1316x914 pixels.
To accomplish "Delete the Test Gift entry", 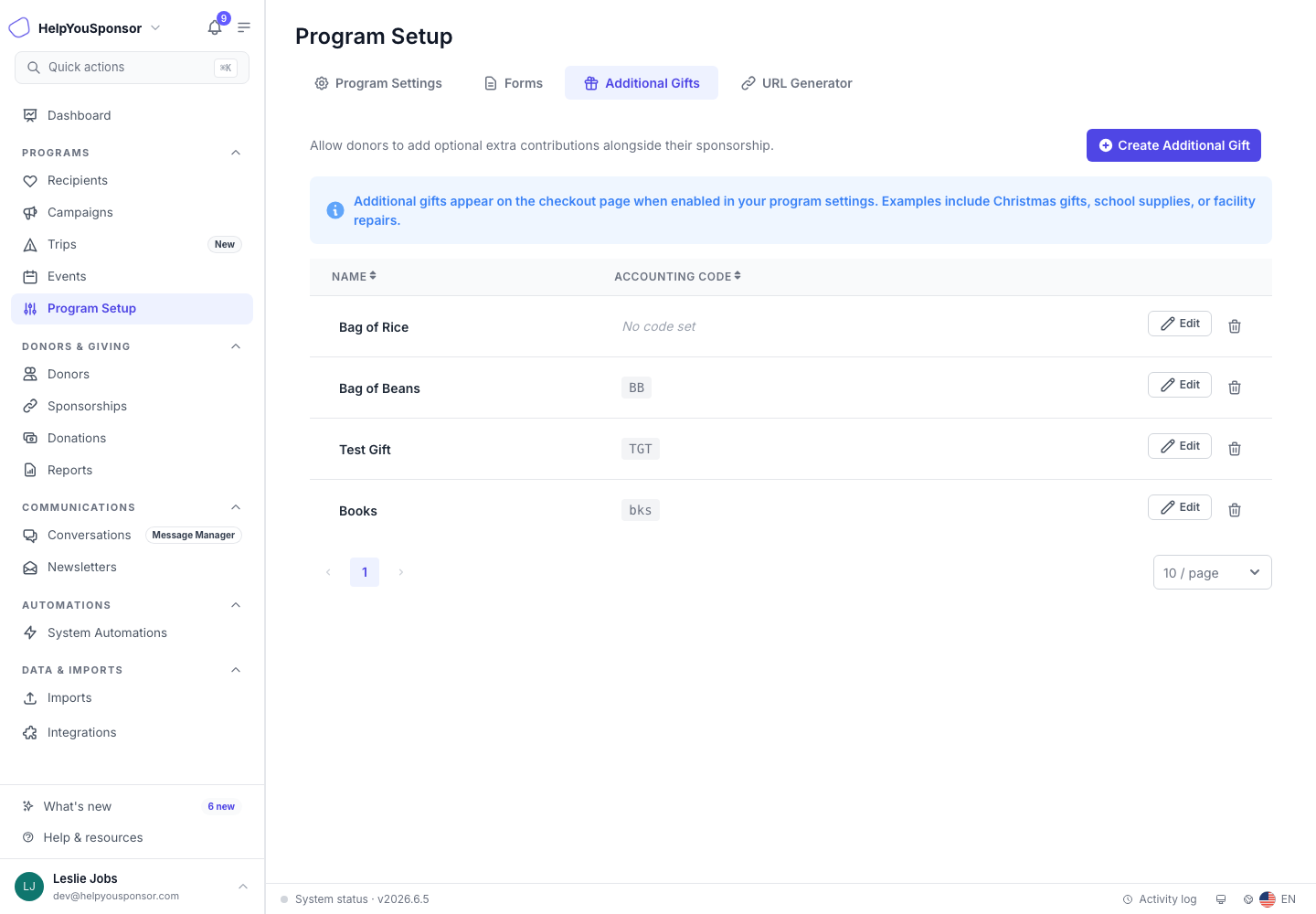I will 1235,449.
